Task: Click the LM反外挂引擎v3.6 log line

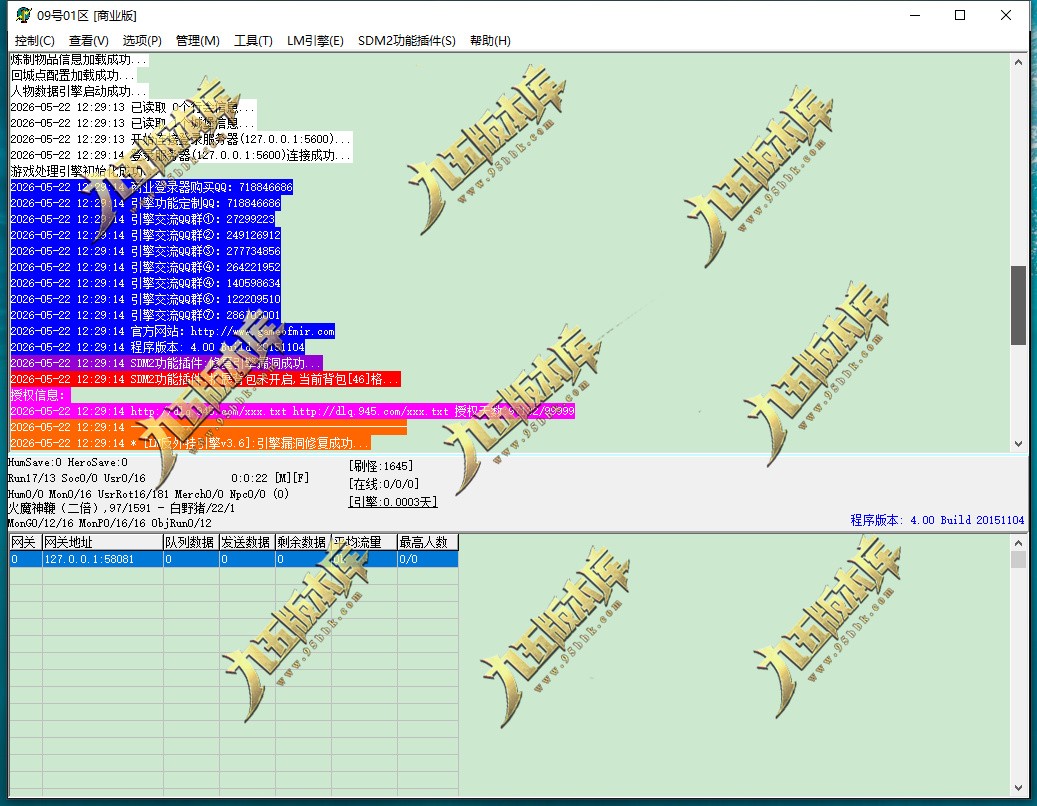Action: 190,443
